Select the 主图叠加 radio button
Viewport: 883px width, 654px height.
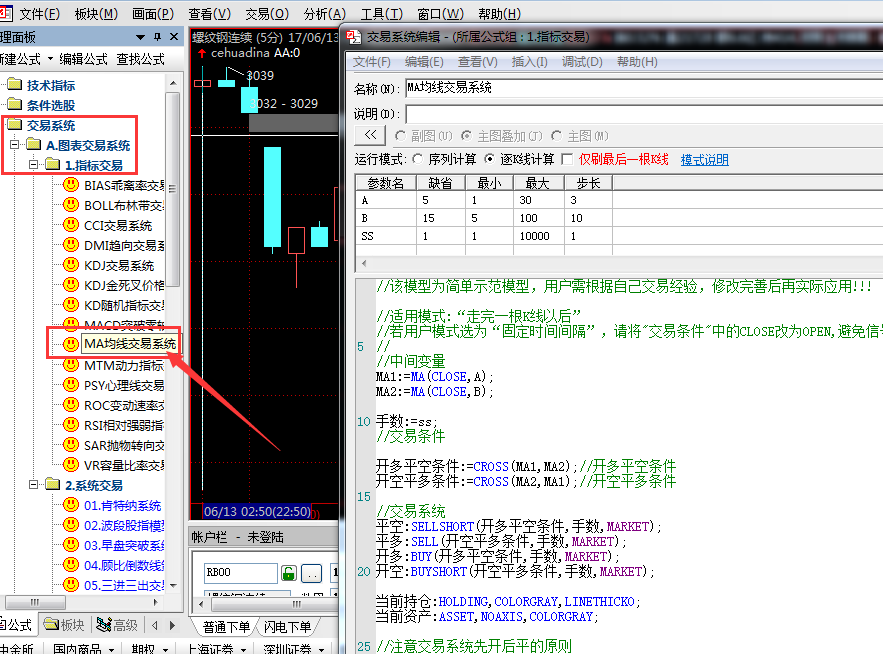coord(466,136)
